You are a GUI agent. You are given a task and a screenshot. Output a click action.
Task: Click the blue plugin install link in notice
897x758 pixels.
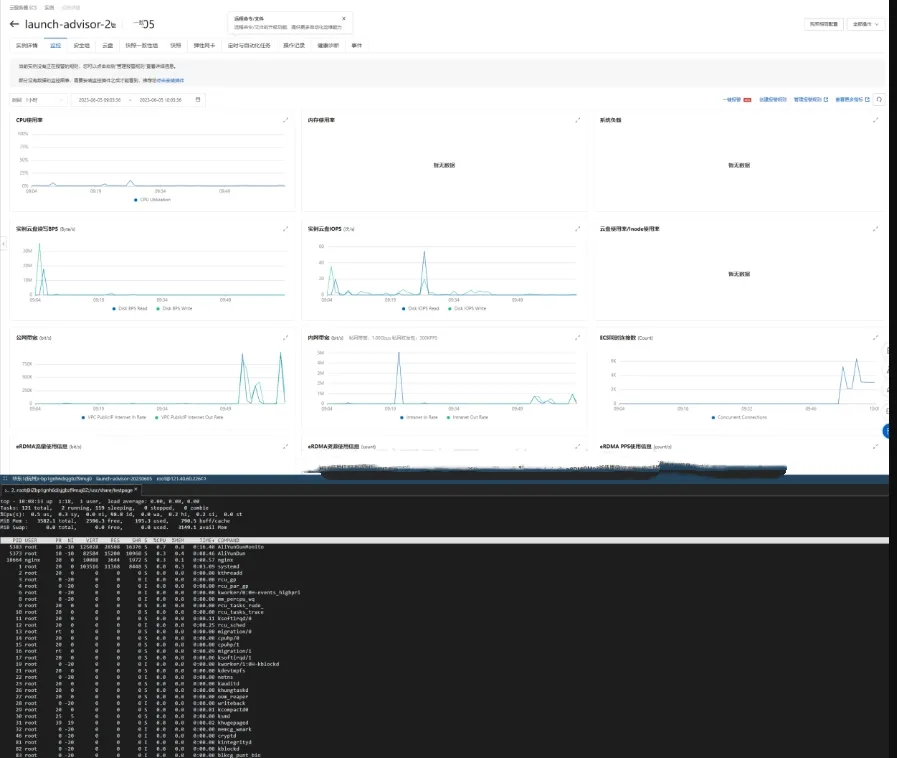point(170,80)
